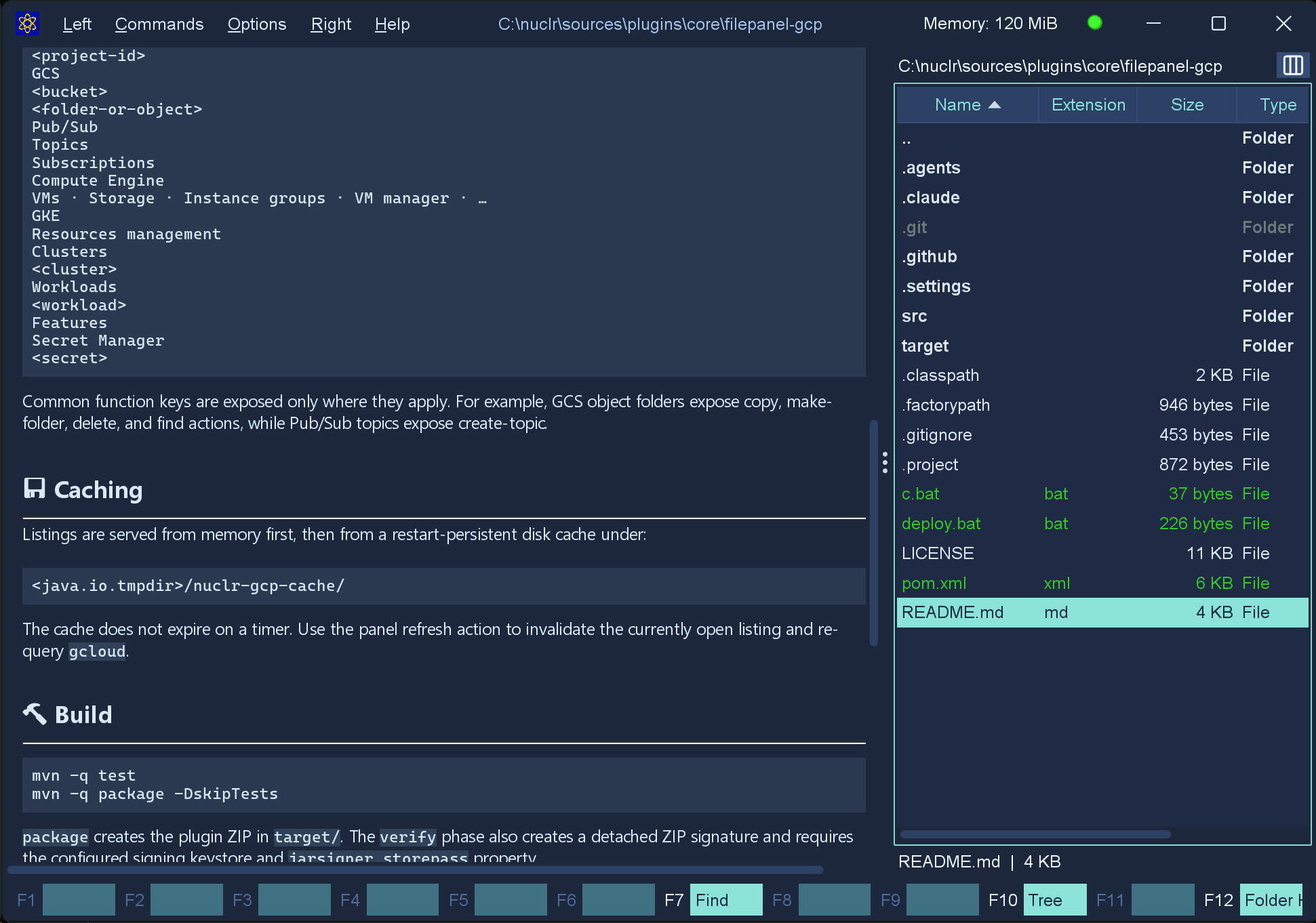Select the .factorypath file
1316x923 pixels.
point(1102,405)
